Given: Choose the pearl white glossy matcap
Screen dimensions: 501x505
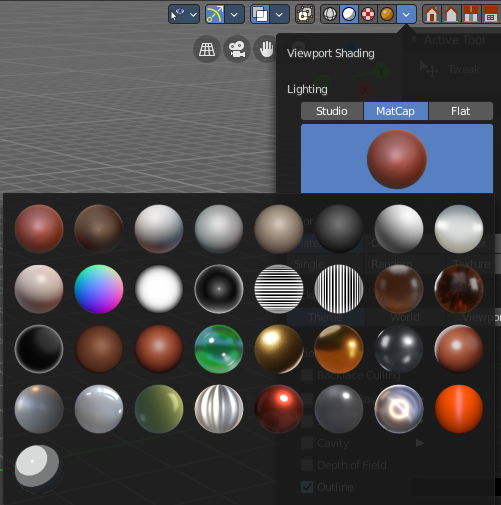Looking at the screenshot, I should coord(459,229).
